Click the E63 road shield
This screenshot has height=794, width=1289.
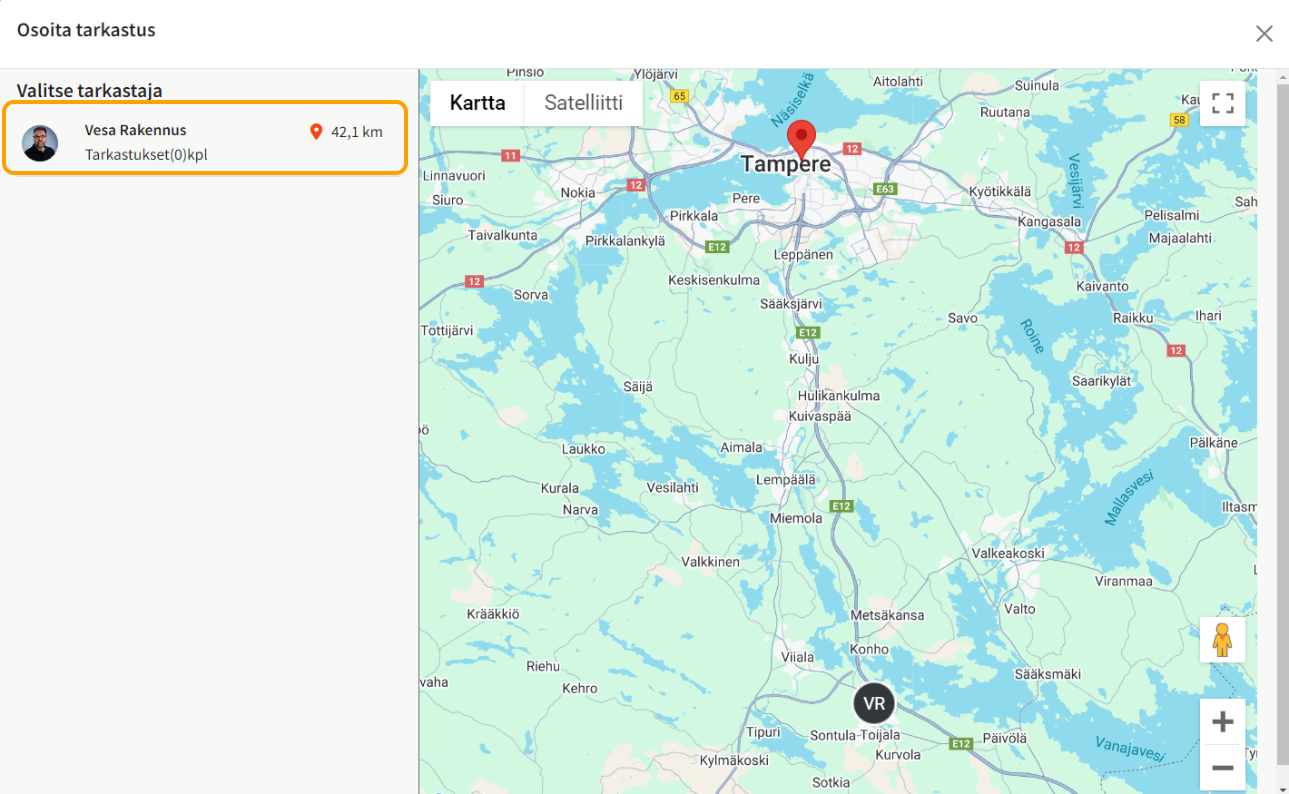[886, 188]
